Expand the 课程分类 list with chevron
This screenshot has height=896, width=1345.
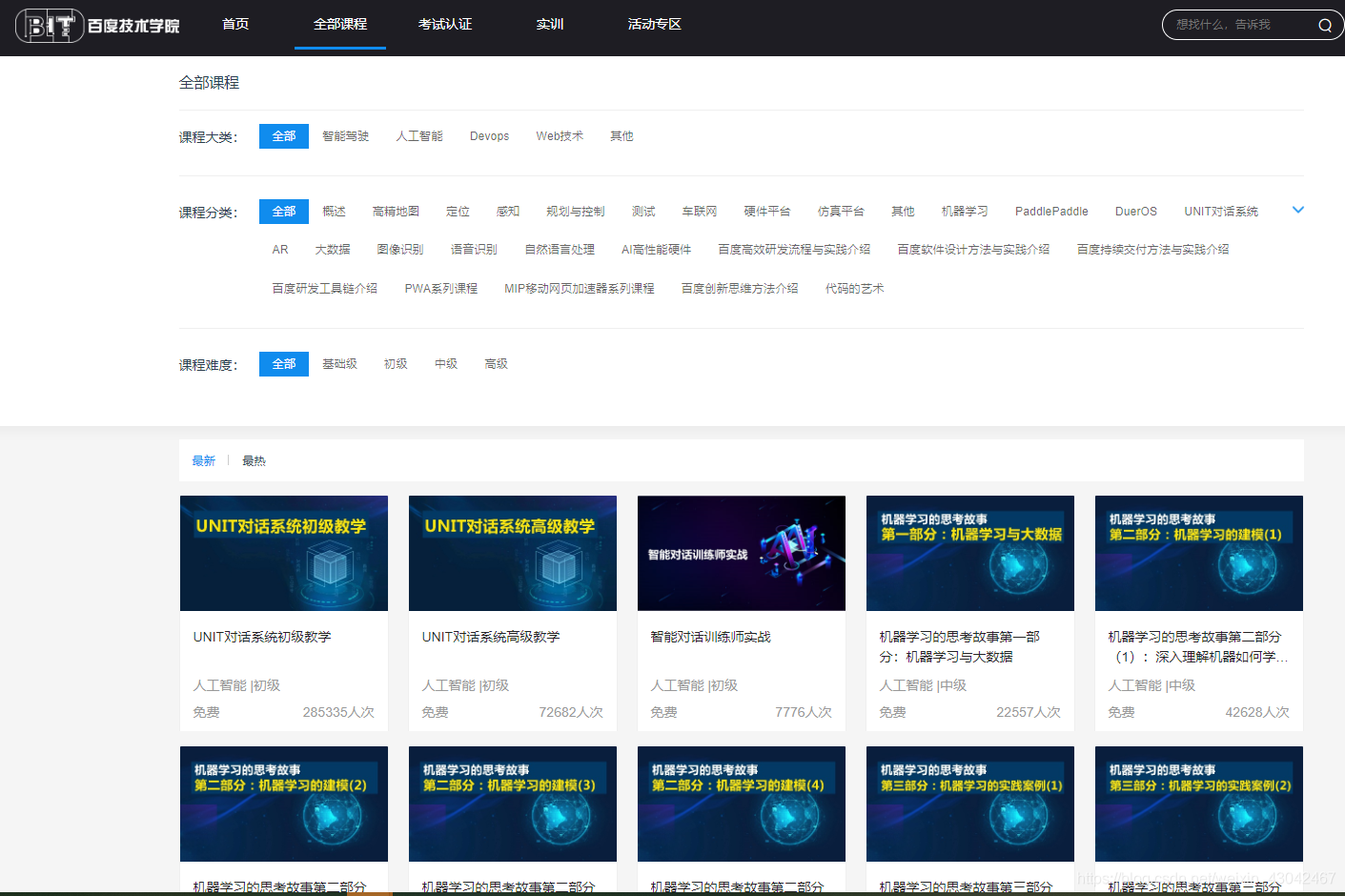pos(1297,210)
